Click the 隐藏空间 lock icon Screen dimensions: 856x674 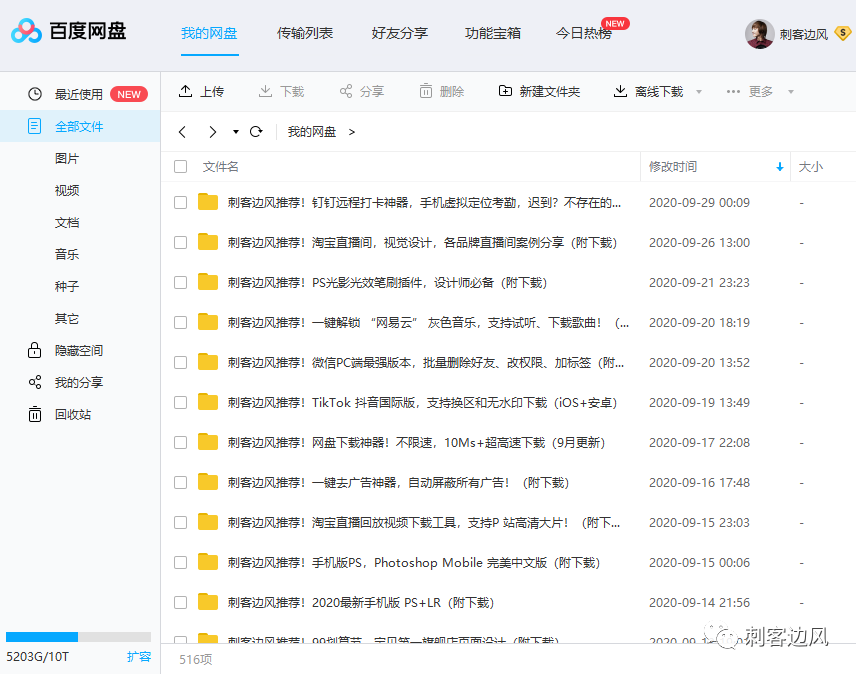[x=34, y=350]
